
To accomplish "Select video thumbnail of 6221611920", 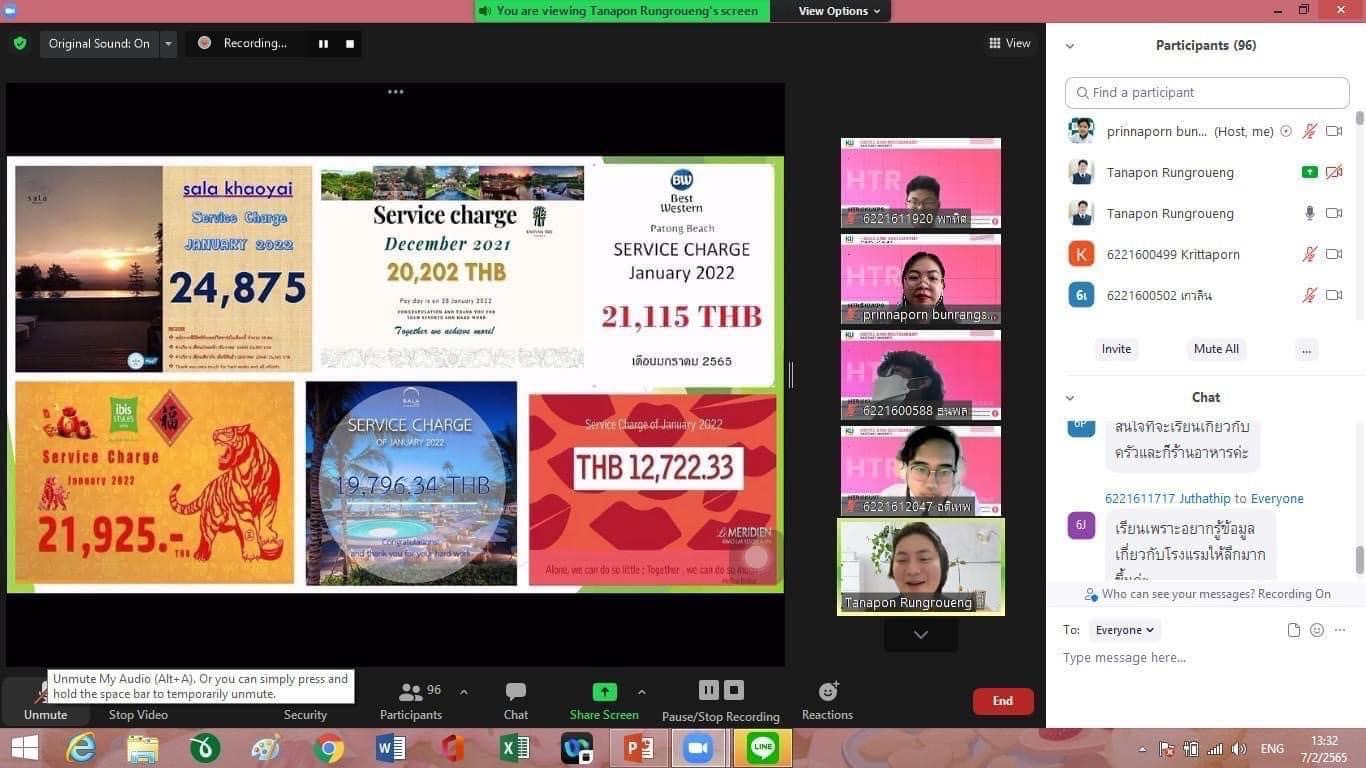I will click(921, 183).
